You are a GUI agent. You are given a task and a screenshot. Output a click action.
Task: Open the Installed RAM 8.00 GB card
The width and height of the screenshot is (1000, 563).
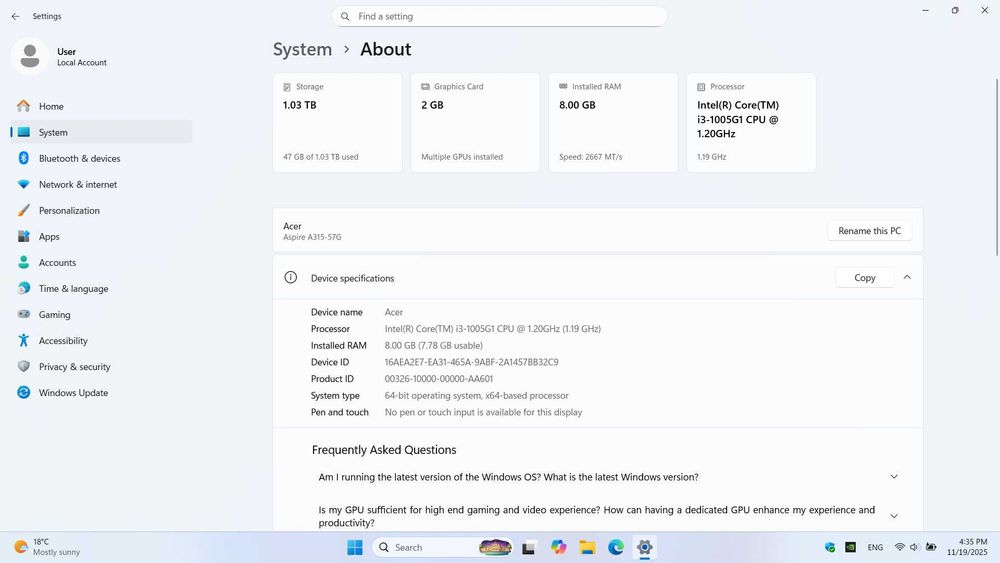click(x=614, y=122)
